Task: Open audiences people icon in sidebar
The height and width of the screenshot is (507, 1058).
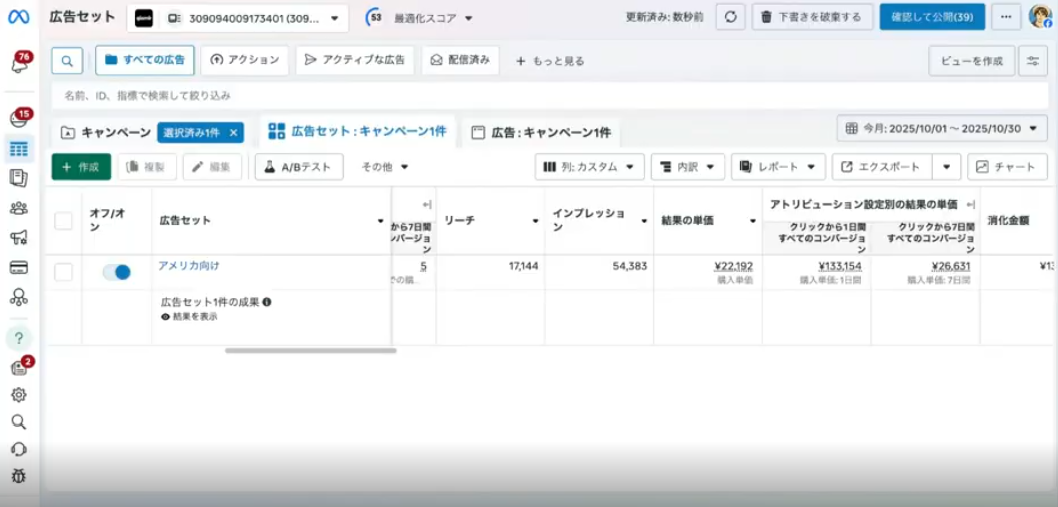Action: [x=19, y=208]
